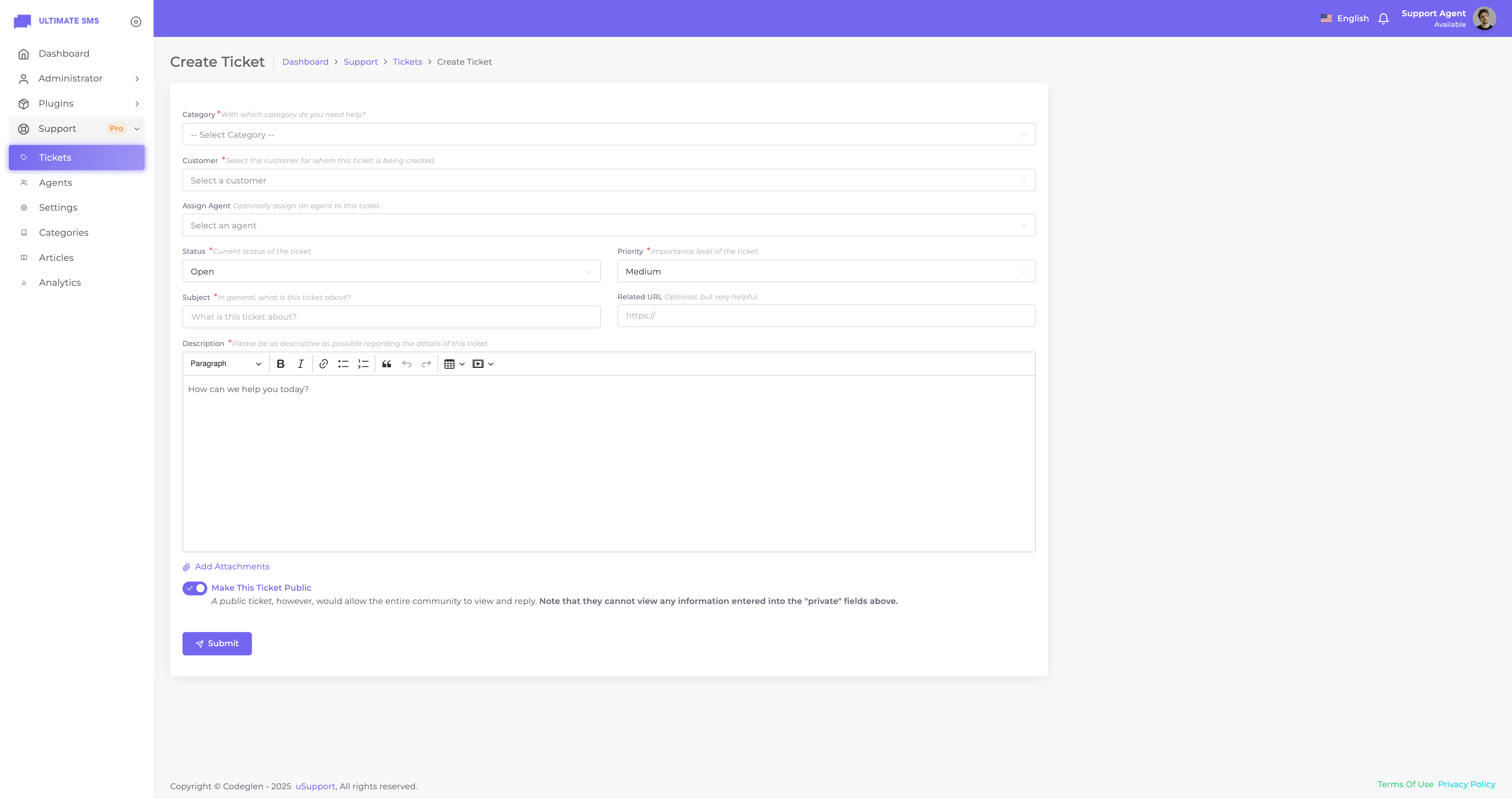1512x799 pixels.
Task: Click the insert media icon
Action: [478, 364]
